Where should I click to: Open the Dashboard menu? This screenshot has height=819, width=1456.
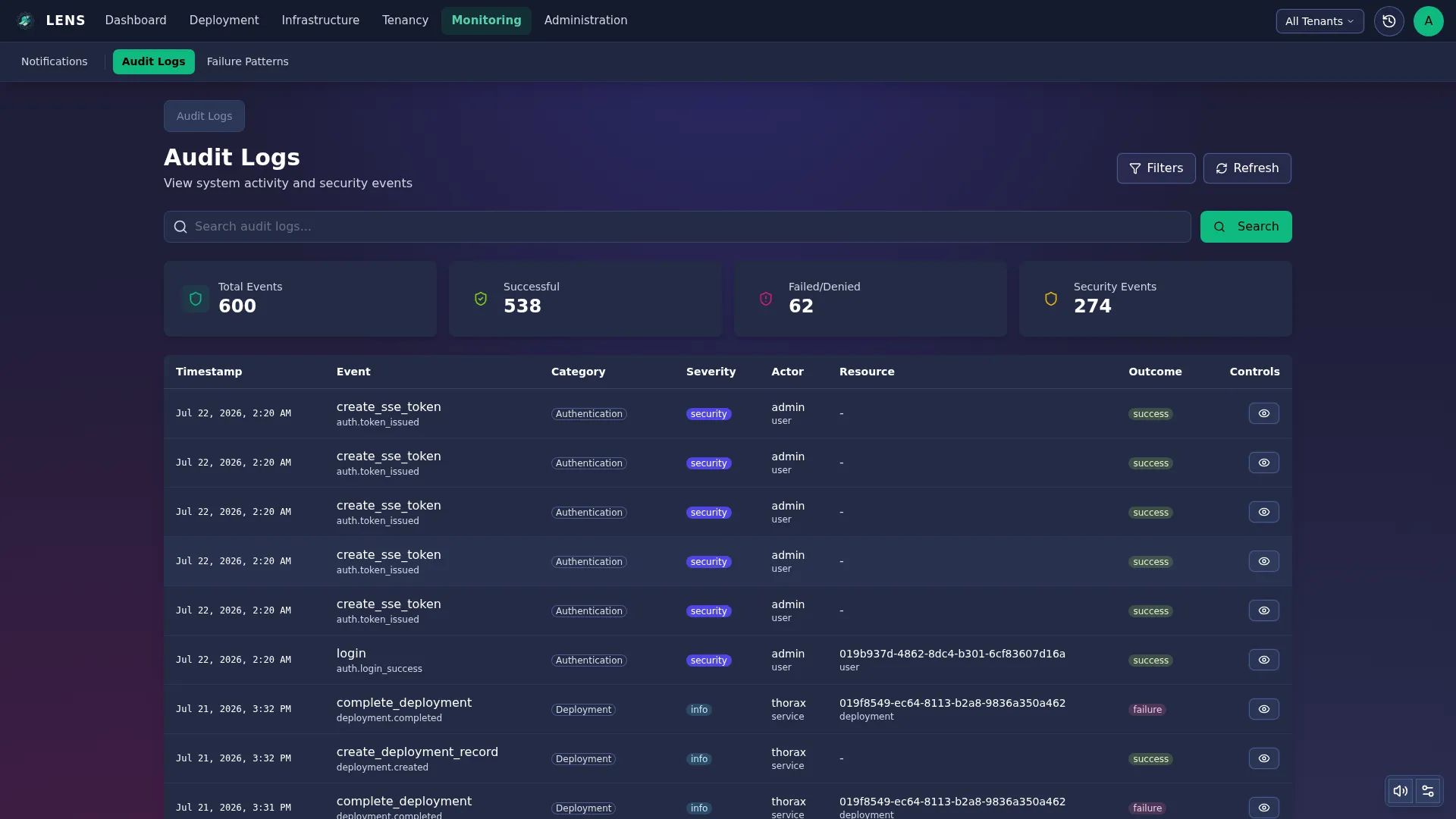[136, 20]
